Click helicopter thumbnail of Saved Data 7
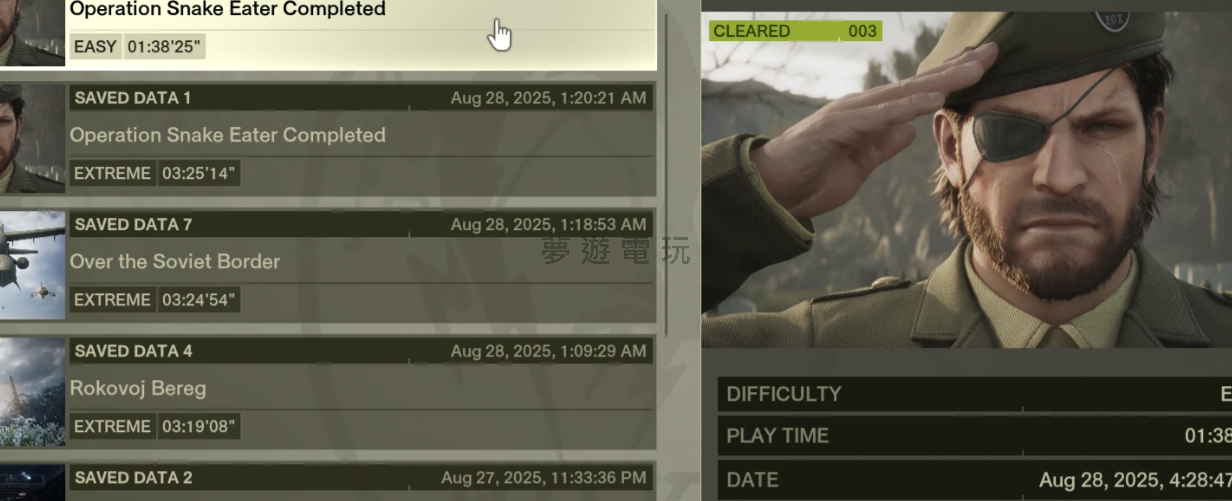The image size is (1232, 501). [x=32, y=266]
